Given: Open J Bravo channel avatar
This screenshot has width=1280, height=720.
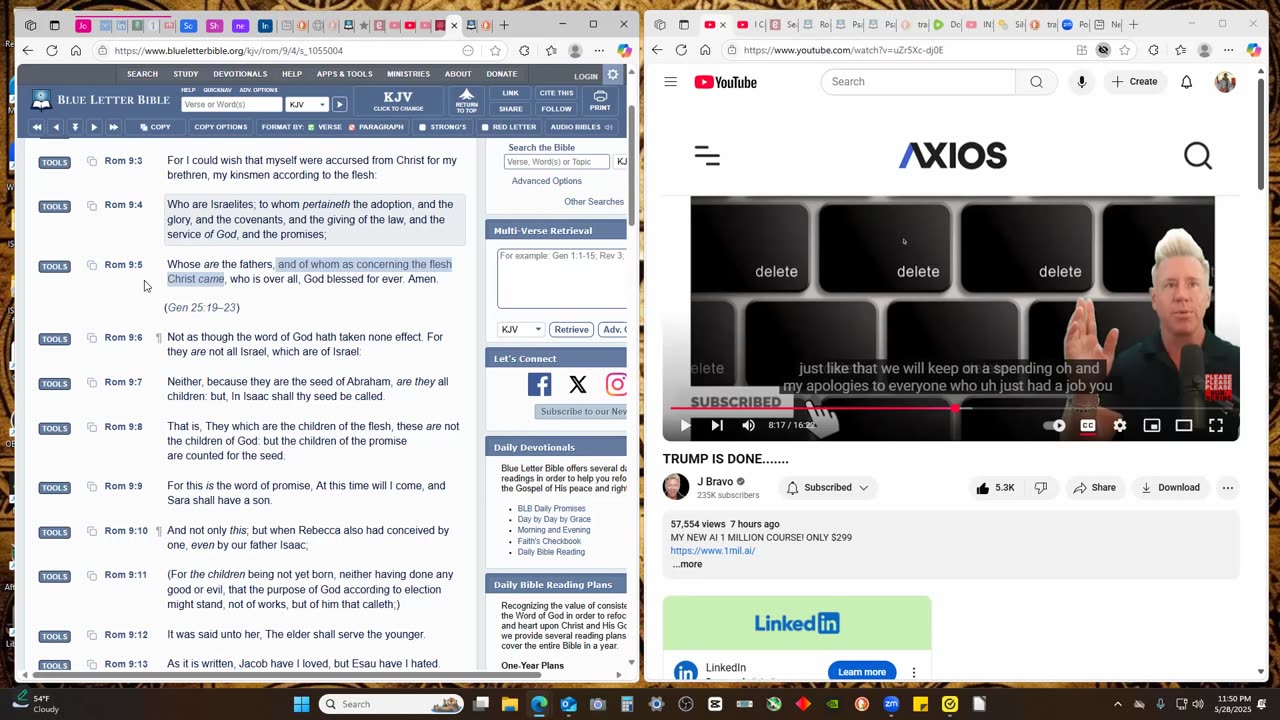Looking at the screenshot, I should point(676,487).
